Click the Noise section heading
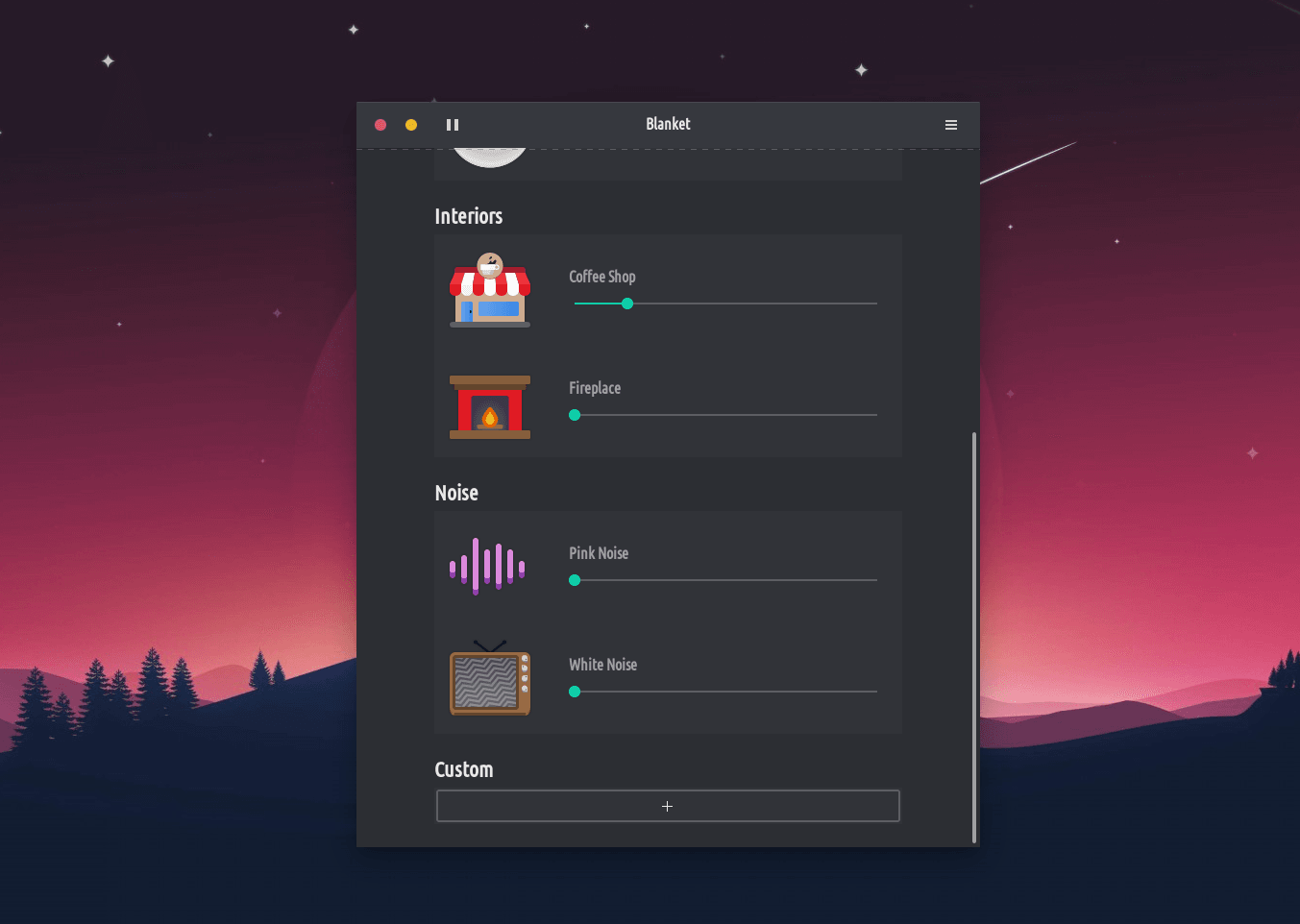The width and height of the screenshot is (1300, 924). [456, 493]
